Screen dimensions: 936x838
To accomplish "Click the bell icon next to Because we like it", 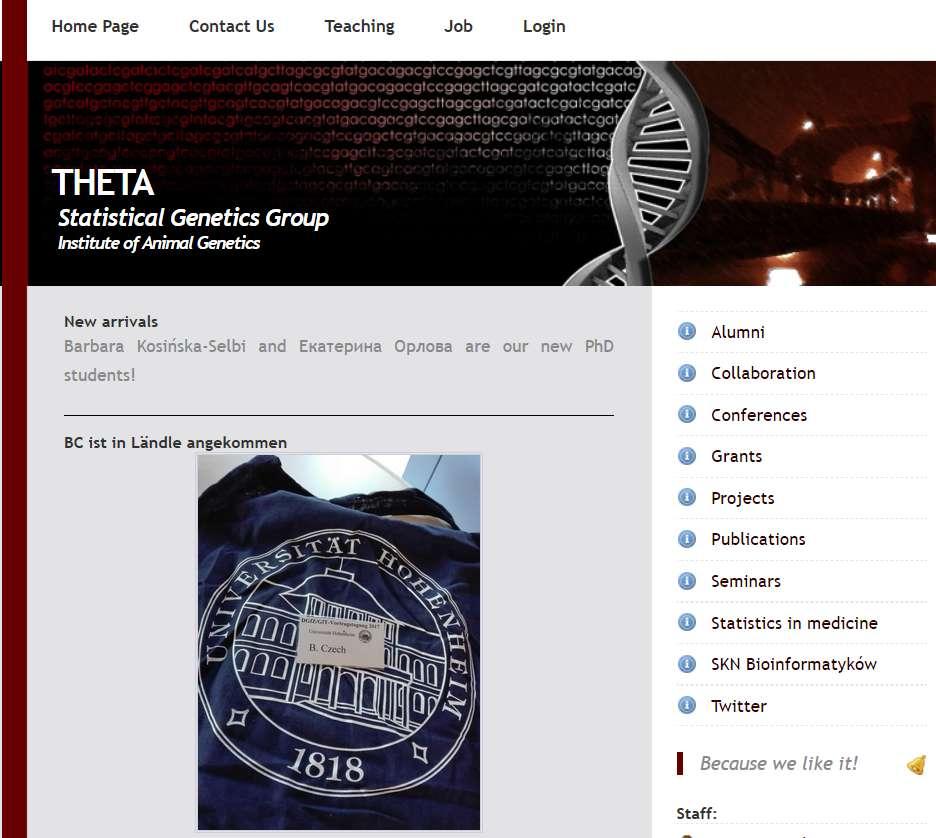I will tap(916, 764).
